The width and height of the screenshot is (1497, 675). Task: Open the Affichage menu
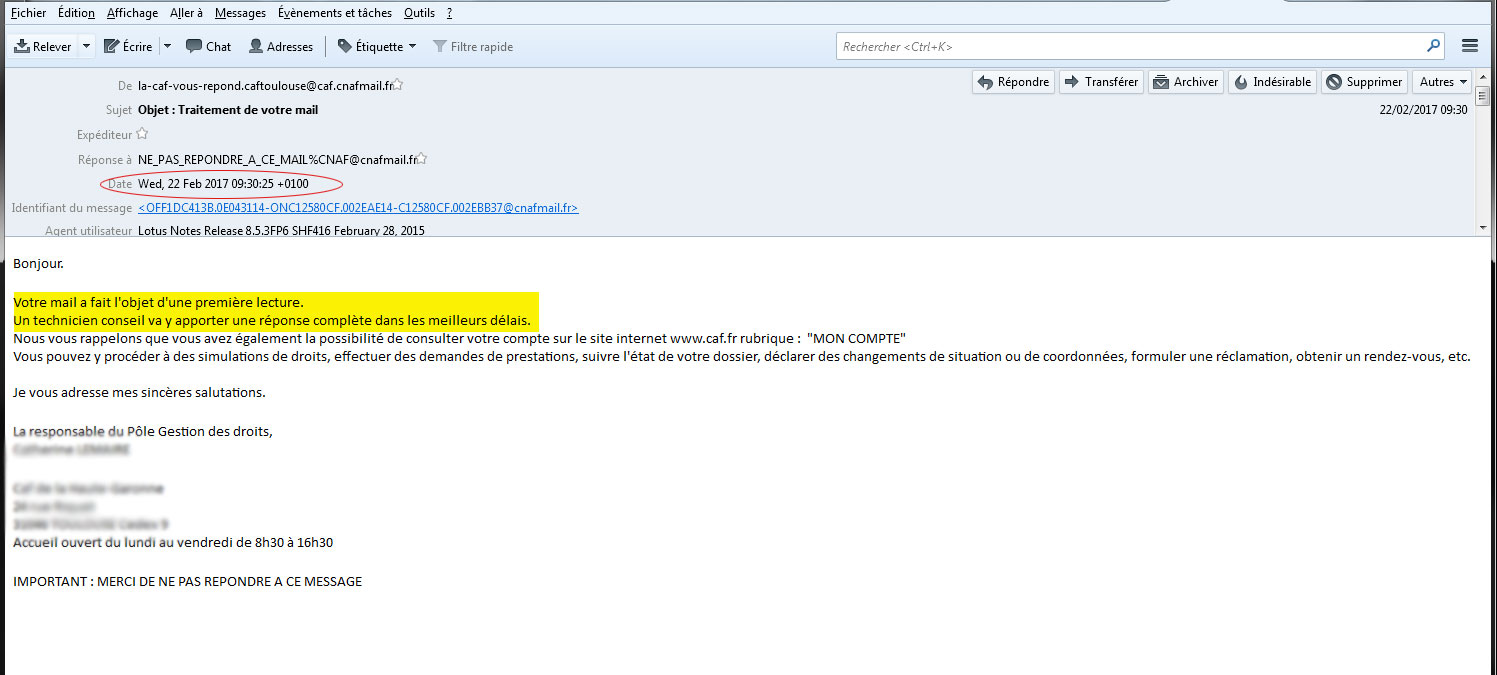pyautogui.click(x=132, y=13)
